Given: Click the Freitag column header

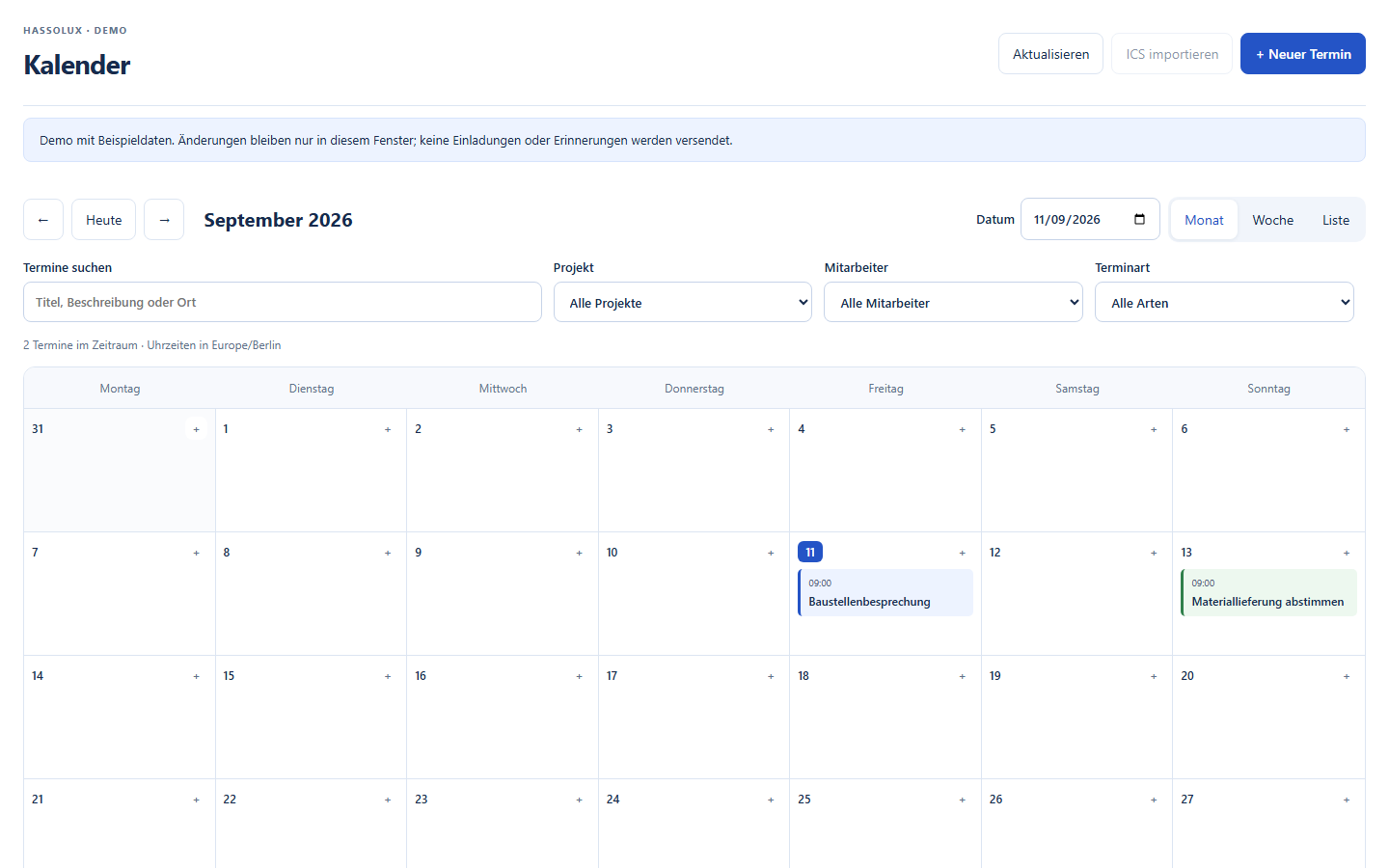Looking at the screenshot, I should (885, 389).
